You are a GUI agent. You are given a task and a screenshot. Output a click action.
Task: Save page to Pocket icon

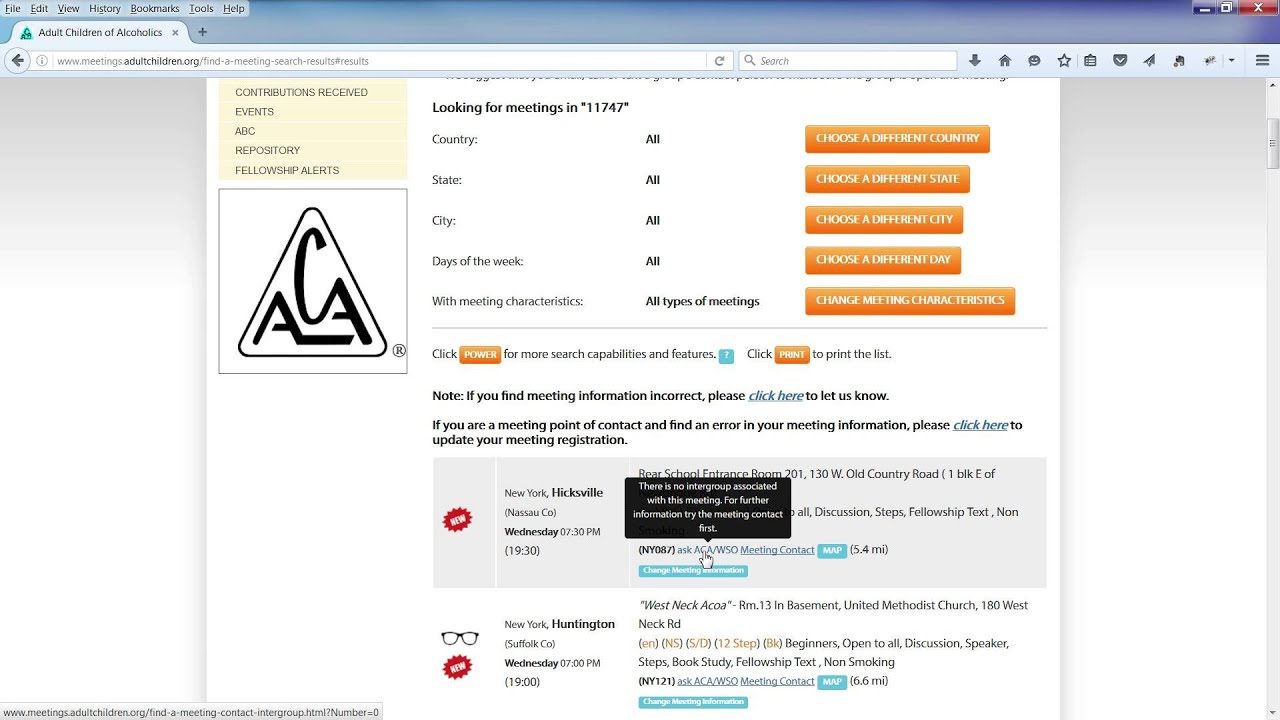1120,61
